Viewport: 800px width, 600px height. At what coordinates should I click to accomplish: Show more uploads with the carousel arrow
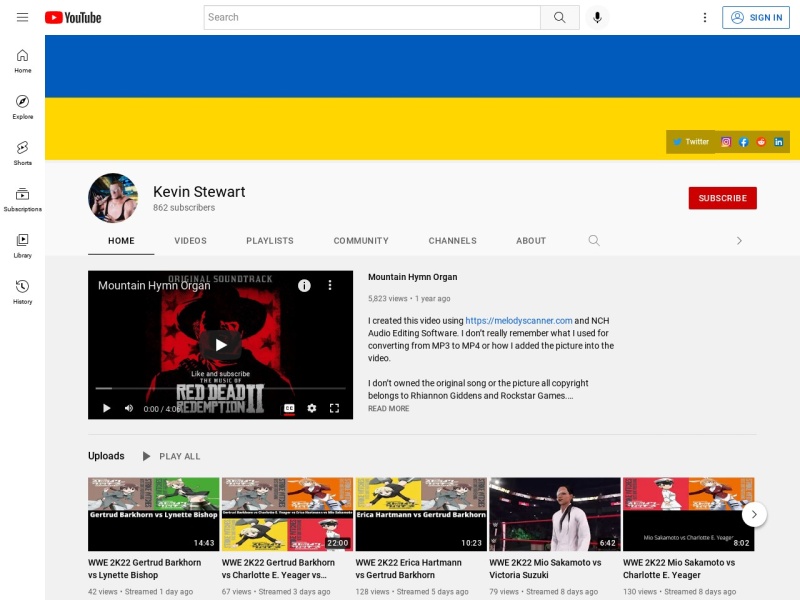tap(754, 514)
